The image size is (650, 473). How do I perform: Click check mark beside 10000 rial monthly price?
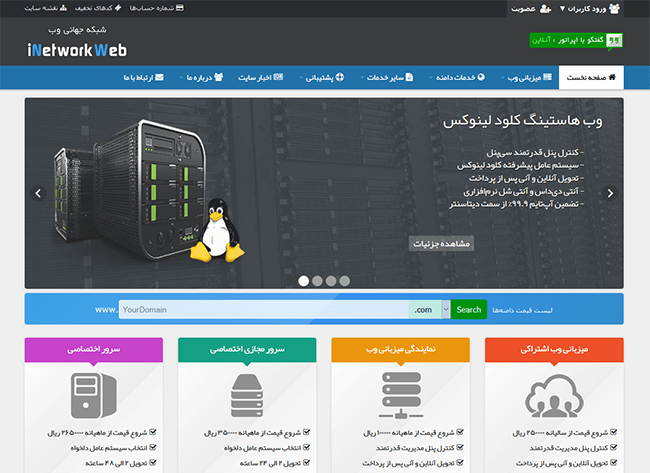460,432
